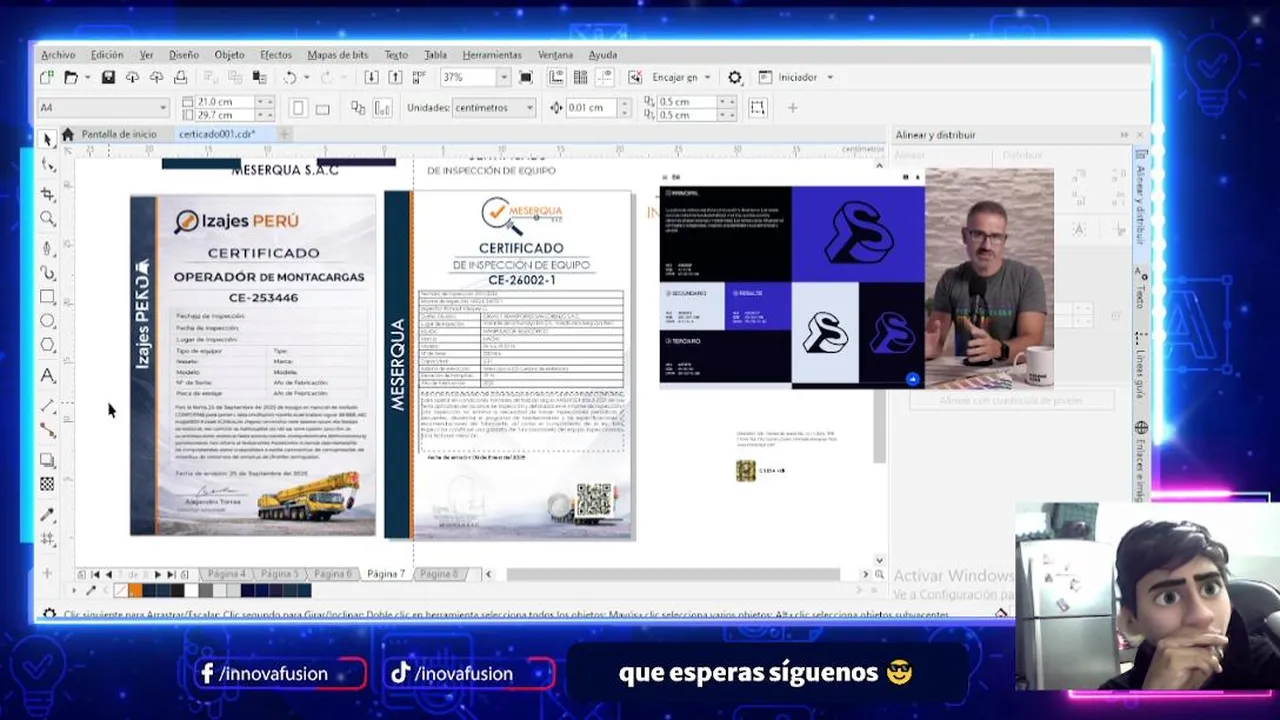1280x720 pixels.
Task: Switch to the Página 8 tab
Action: (438, 574)
